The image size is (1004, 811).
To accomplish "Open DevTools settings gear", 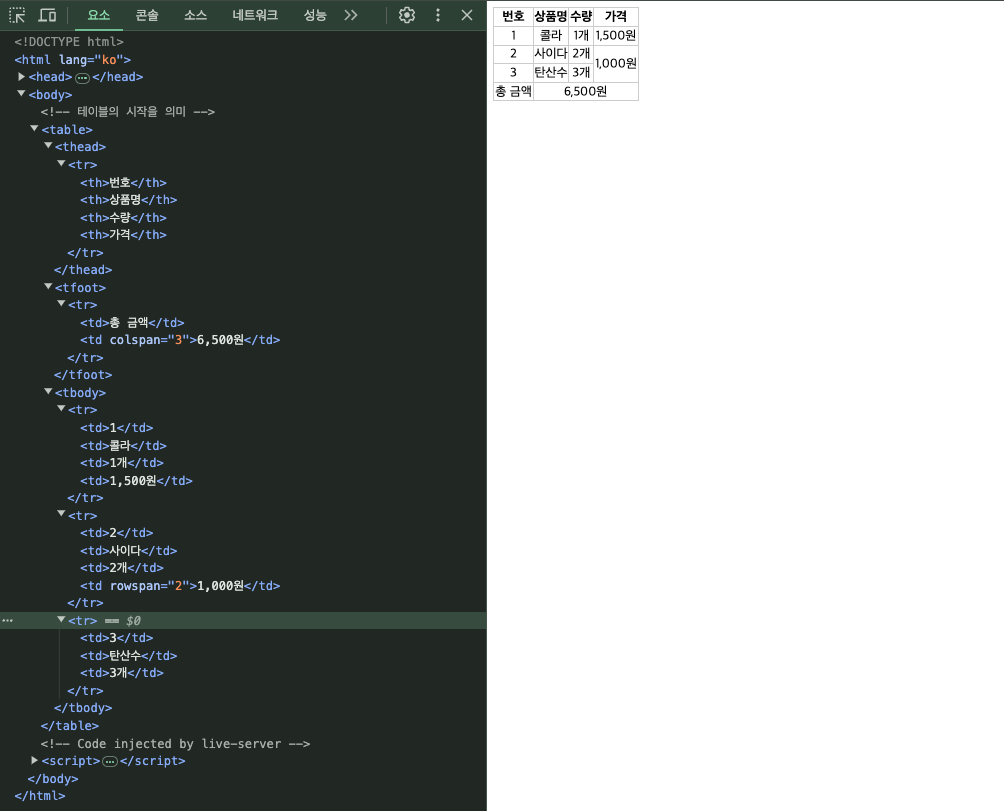I will coord(407,15).
